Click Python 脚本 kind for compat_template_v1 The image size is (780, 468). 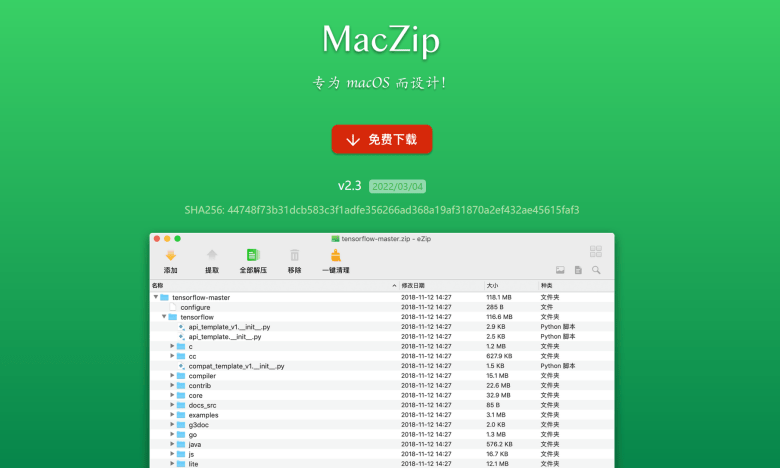(558, 366)
